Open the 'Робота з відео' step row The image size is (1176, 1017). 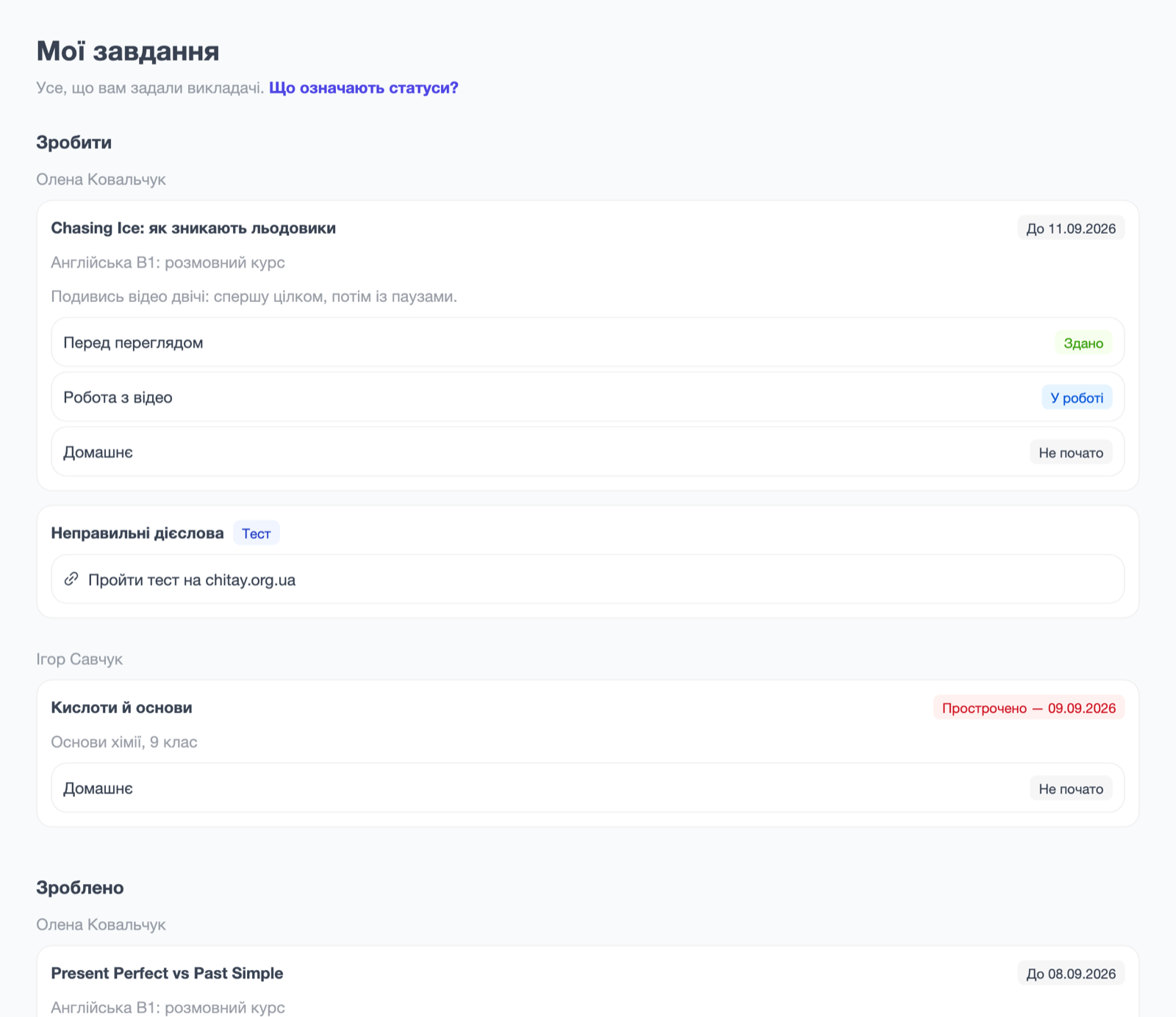tap(588, 397)
